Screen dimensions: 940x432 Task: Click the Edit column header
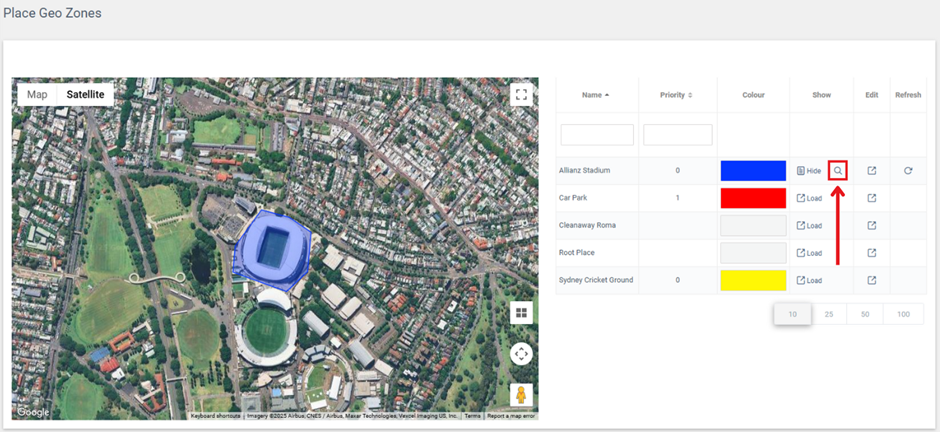872,95
